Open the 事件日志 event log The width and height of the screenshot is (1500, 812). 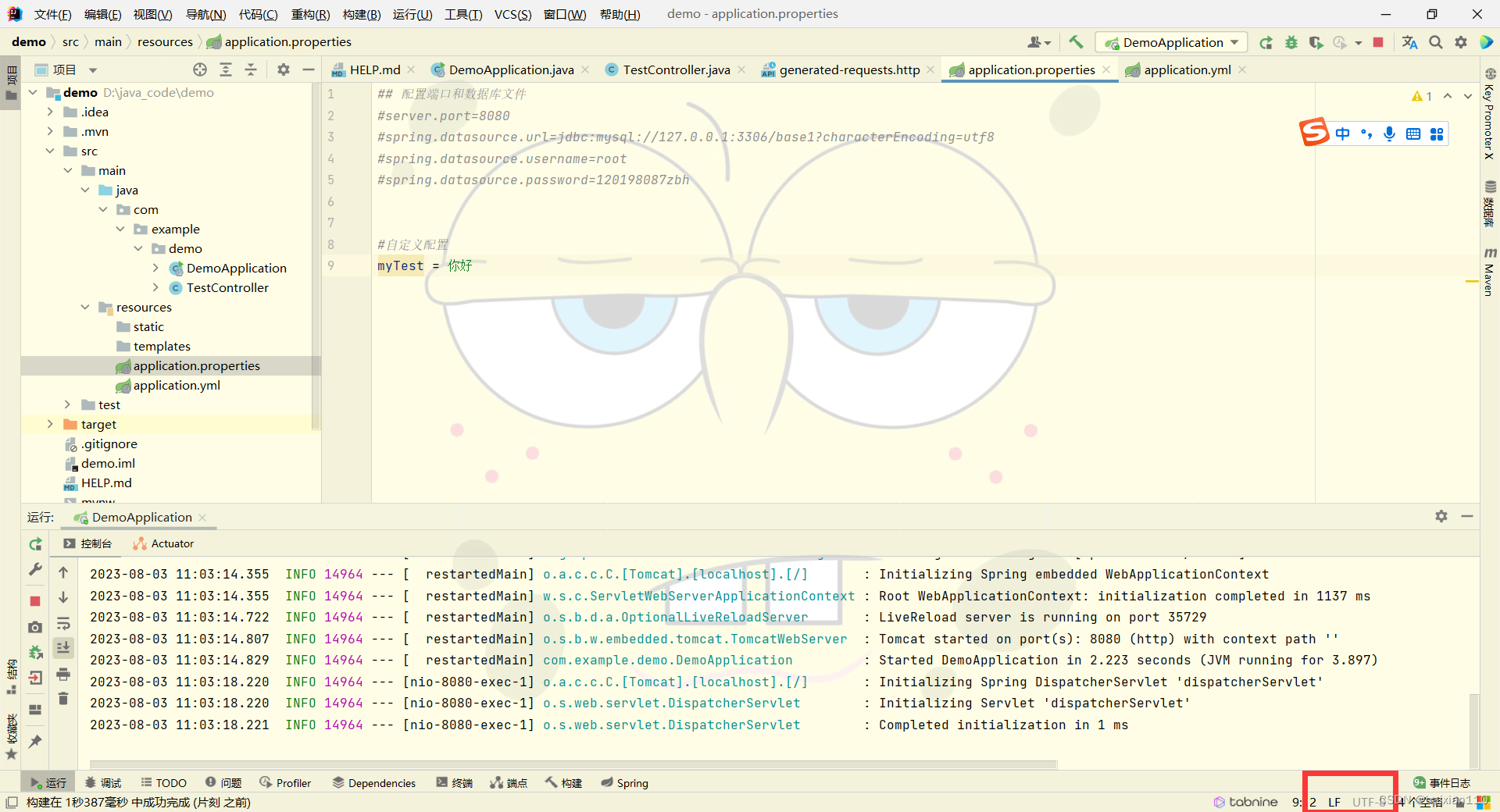(1442, 782)
